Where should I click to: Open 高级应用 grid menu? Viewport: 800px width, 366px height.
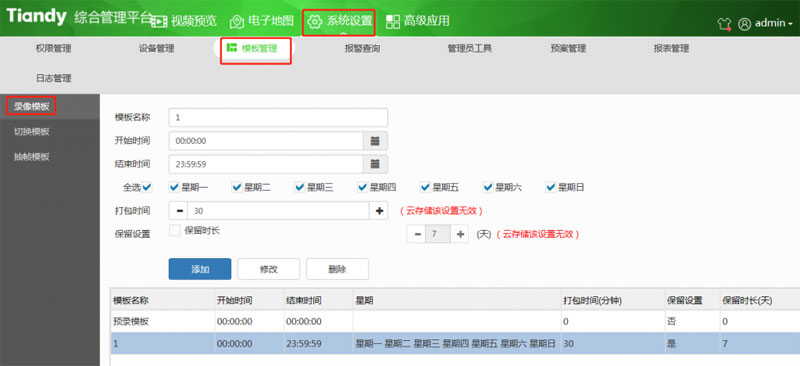418,21
